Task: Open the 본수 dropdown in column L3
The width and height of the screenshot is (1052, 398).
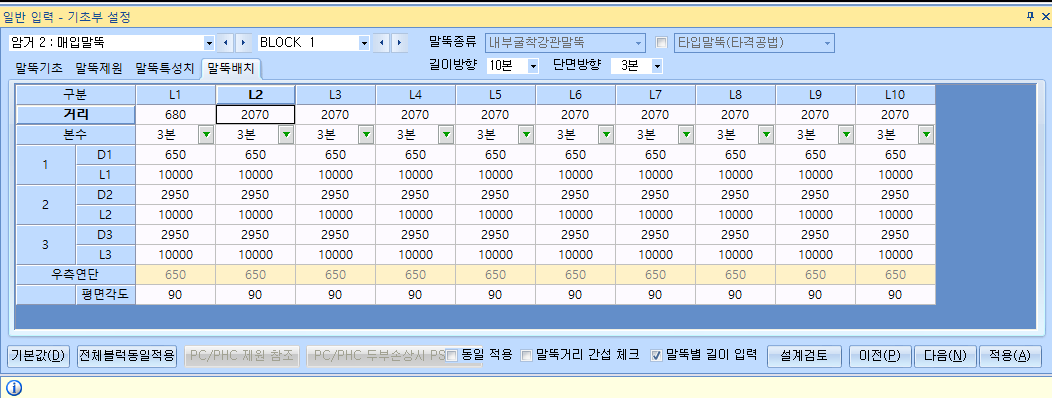Action: pyautogui.click(x=366, y=135)
